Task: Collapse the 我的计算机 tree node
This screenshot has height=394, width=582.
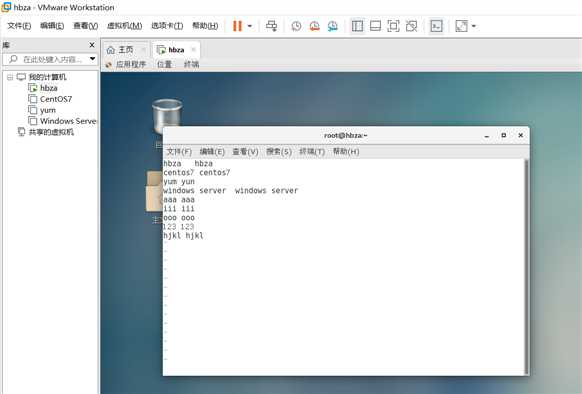Action: (x=10, y=77)
